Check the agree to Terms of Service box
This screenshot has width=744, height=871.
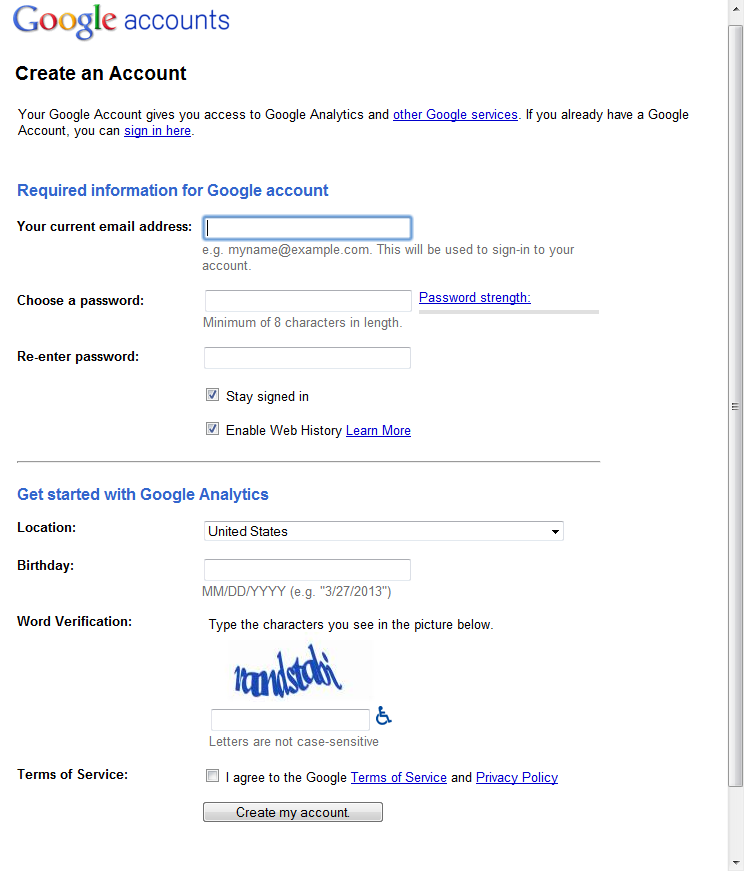[x=212, y=775]
